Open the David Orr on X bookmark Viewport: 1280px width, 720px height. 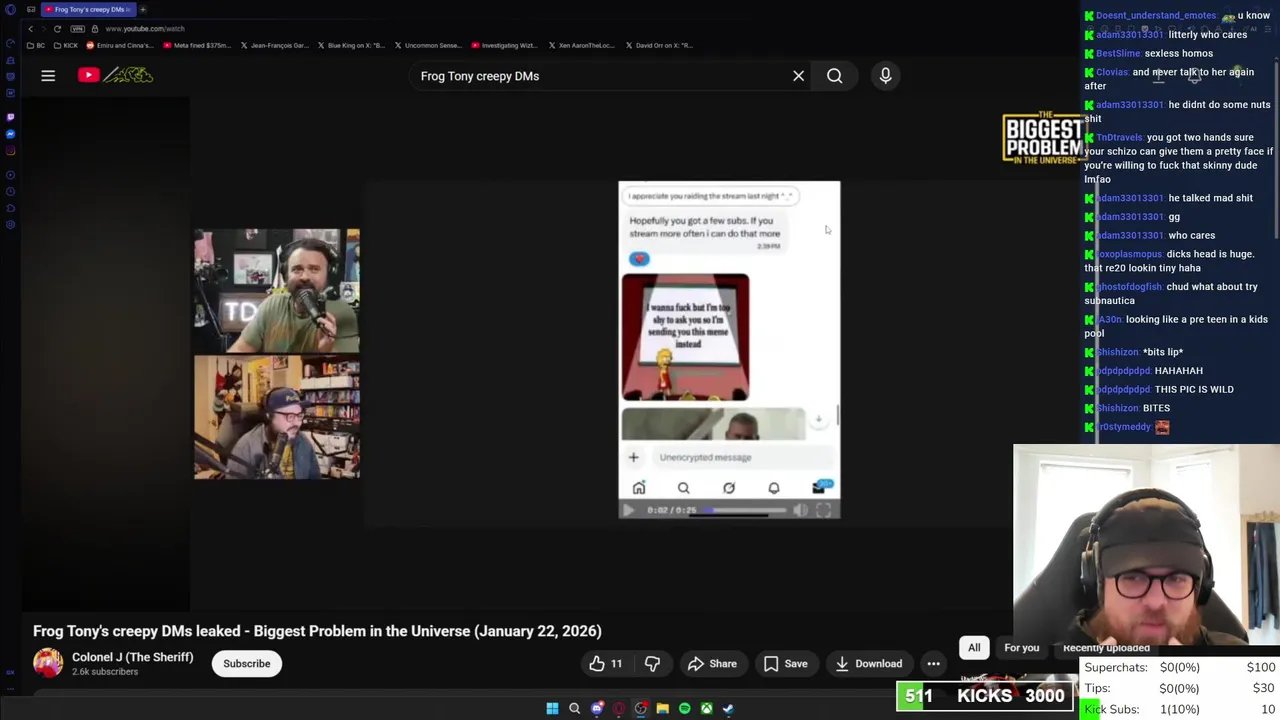coord(659,45)
